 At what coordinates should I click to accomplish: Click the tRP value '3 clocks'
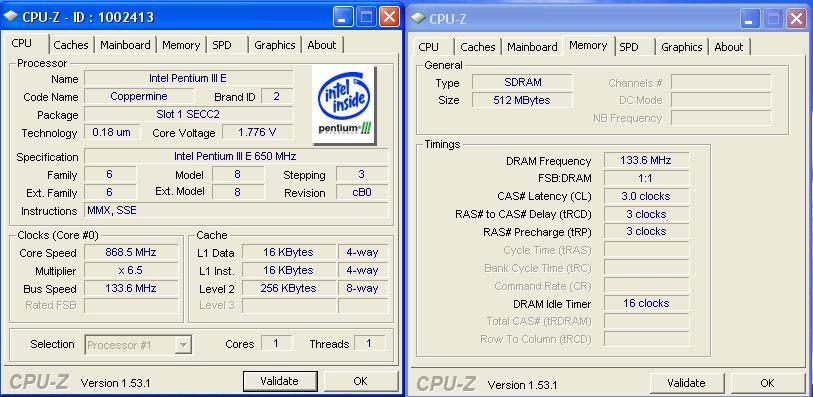point(646,231)
